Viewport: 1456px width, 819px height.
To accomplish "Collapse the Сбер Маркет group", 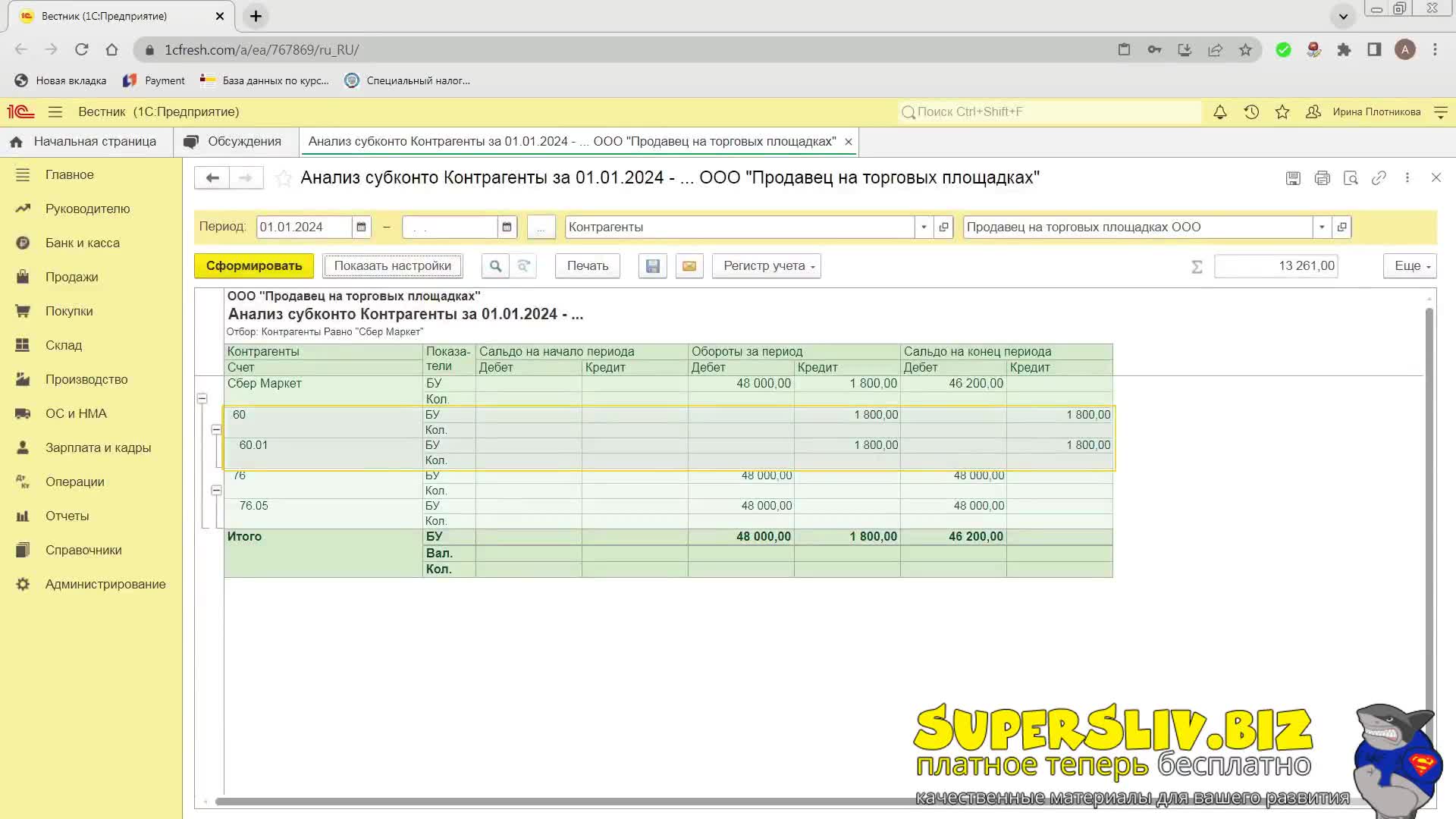I will point(202,398).
